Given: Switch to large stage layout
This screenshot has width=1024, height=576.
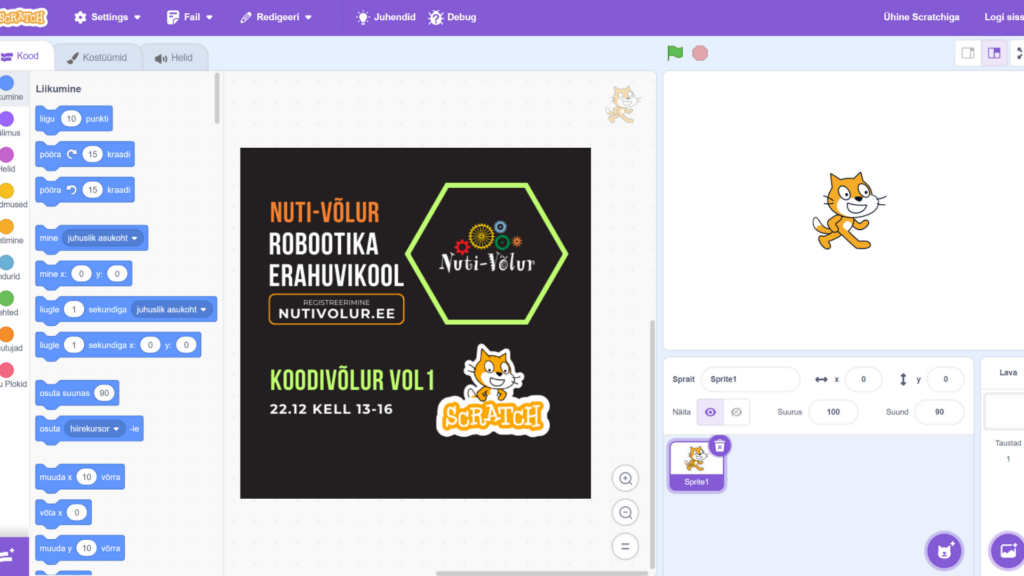Looking at the screenshot, I should tap(994, 53).
